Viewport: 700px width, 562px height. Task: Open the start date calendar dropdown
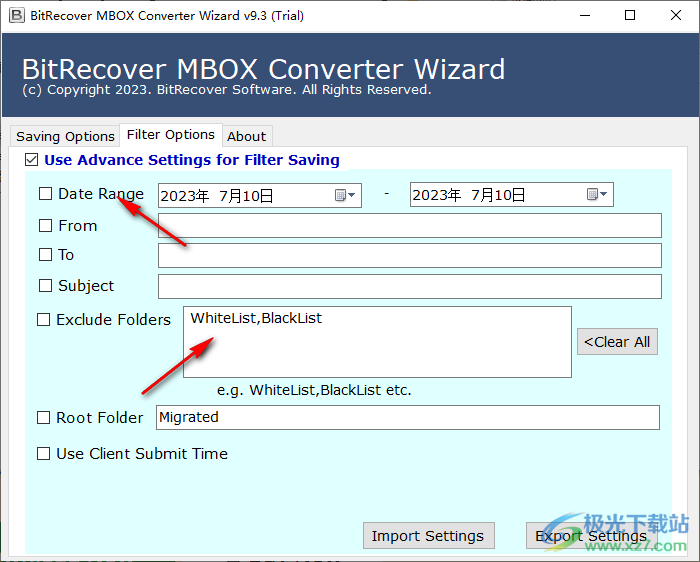click(x=345, y=195)
